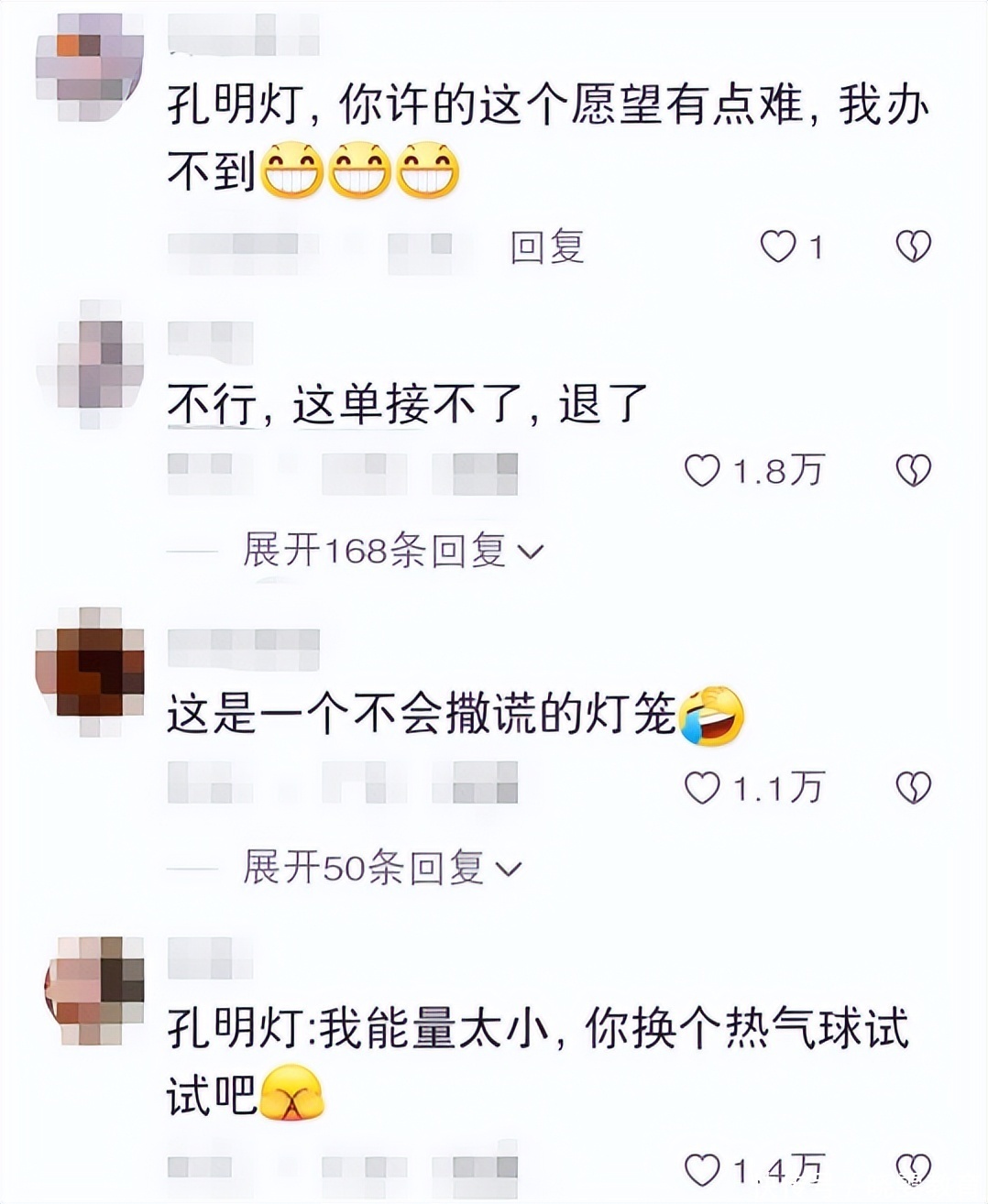This screenshot has width=988, height=1204.
Task: Expand 168 replies under second comment
Action: [x=392, y=550]
